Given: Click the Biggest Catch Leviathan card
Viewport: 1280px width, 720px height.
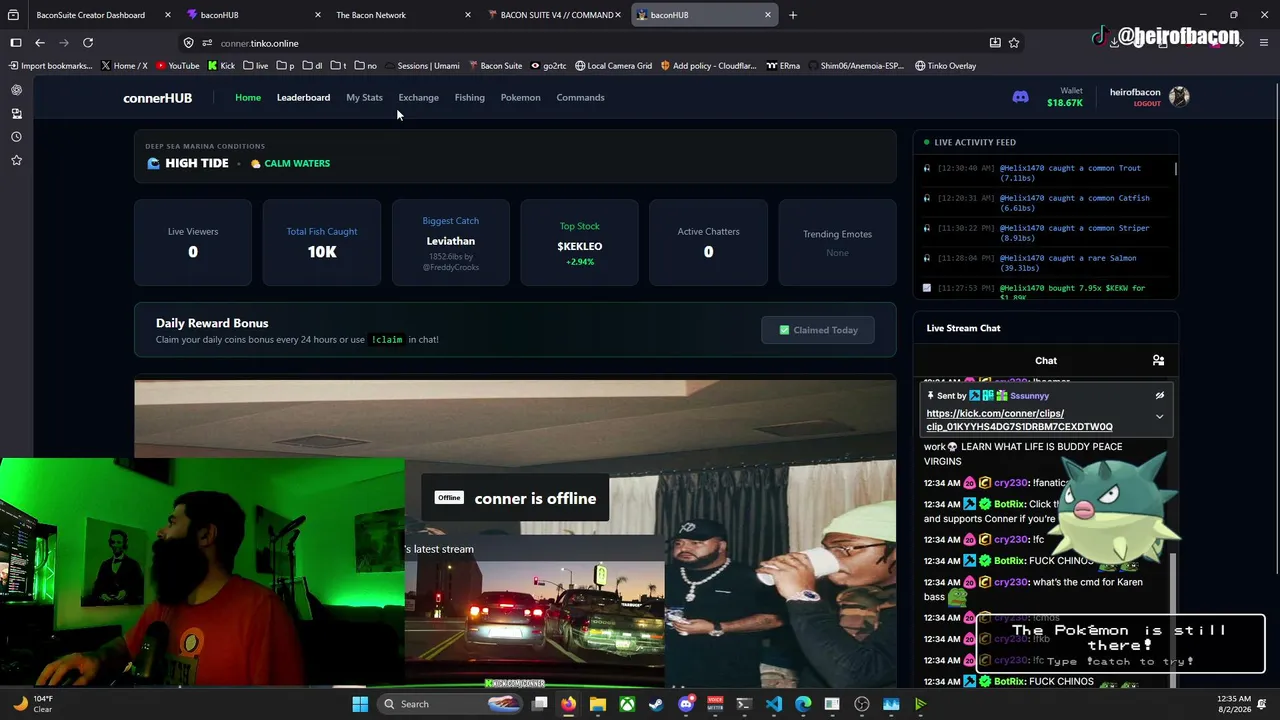Looking at the screenshot, I should pos(451,243).
